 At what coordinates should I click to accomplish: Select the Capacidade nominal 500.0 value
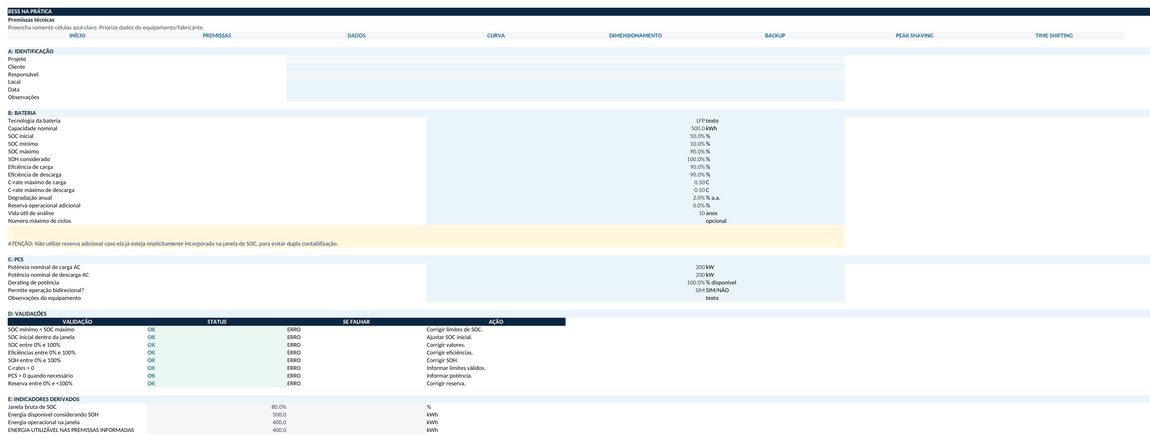(x=697, y=128)
